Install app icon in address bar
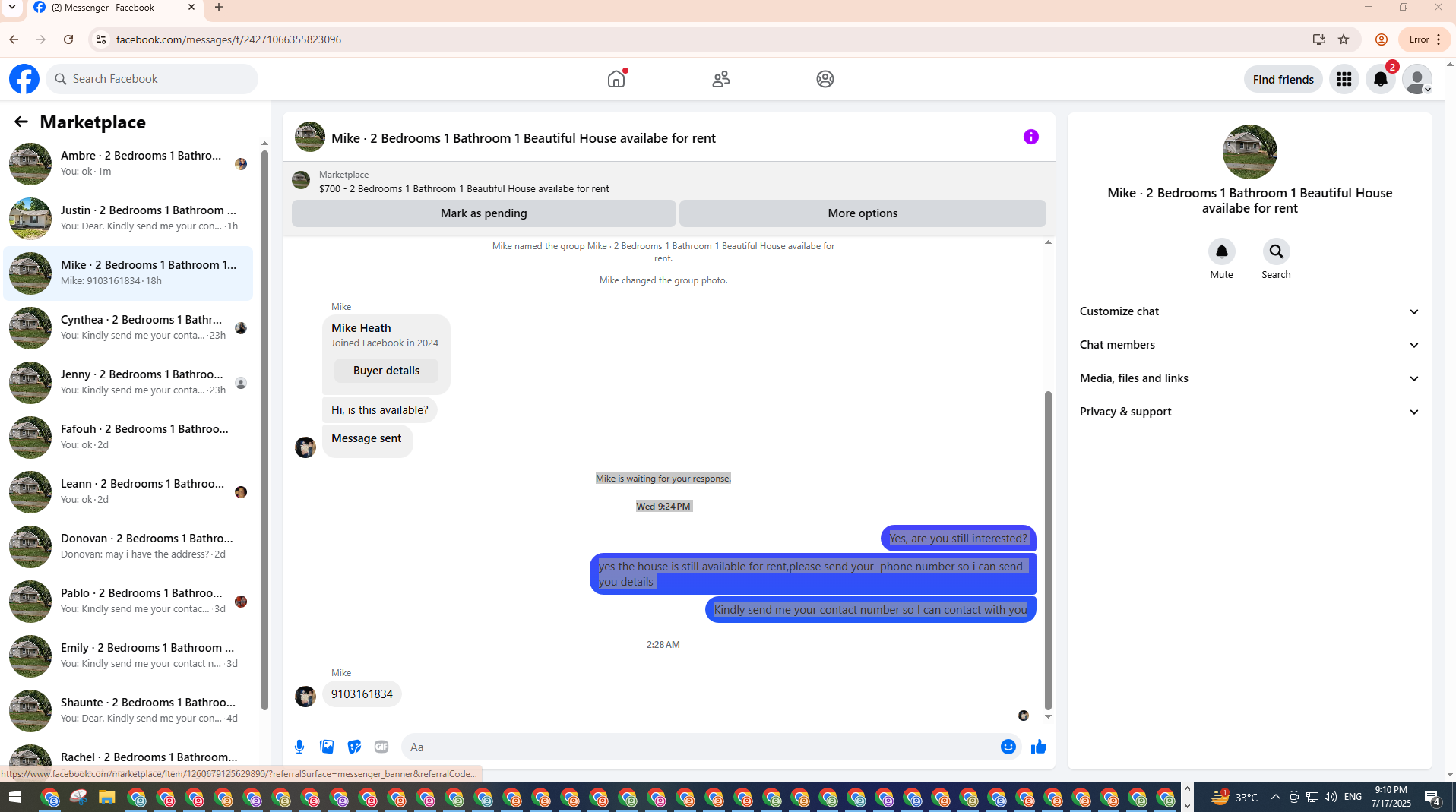Image resolution: width=1456 pixels, height=812 pixels. [x=1318, y=39]
